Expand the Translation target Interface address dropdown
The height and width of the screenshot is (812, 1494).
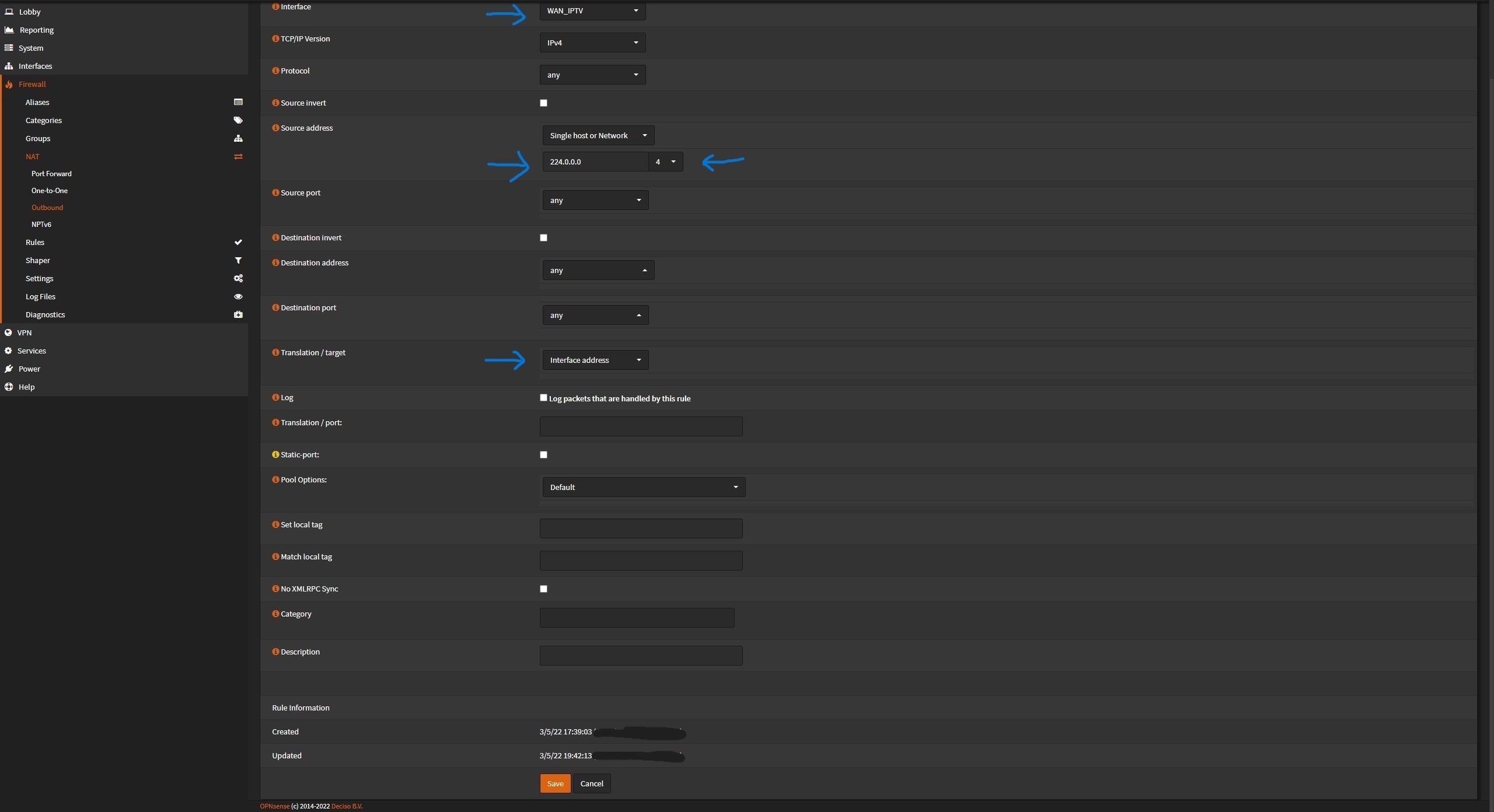pos(595,360)
